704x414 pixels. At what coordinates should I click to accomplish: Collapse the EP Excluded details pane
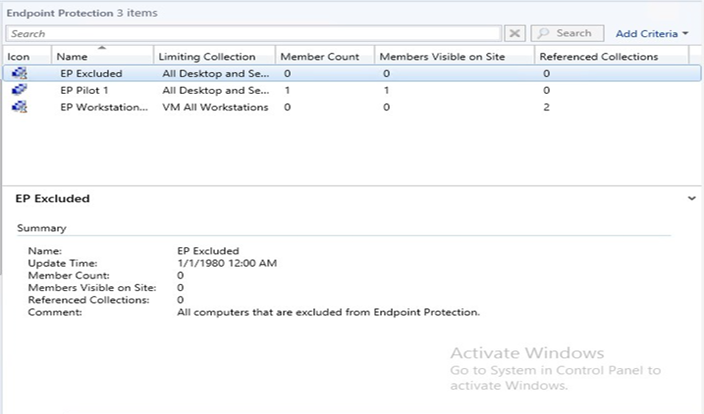point(692,199)
